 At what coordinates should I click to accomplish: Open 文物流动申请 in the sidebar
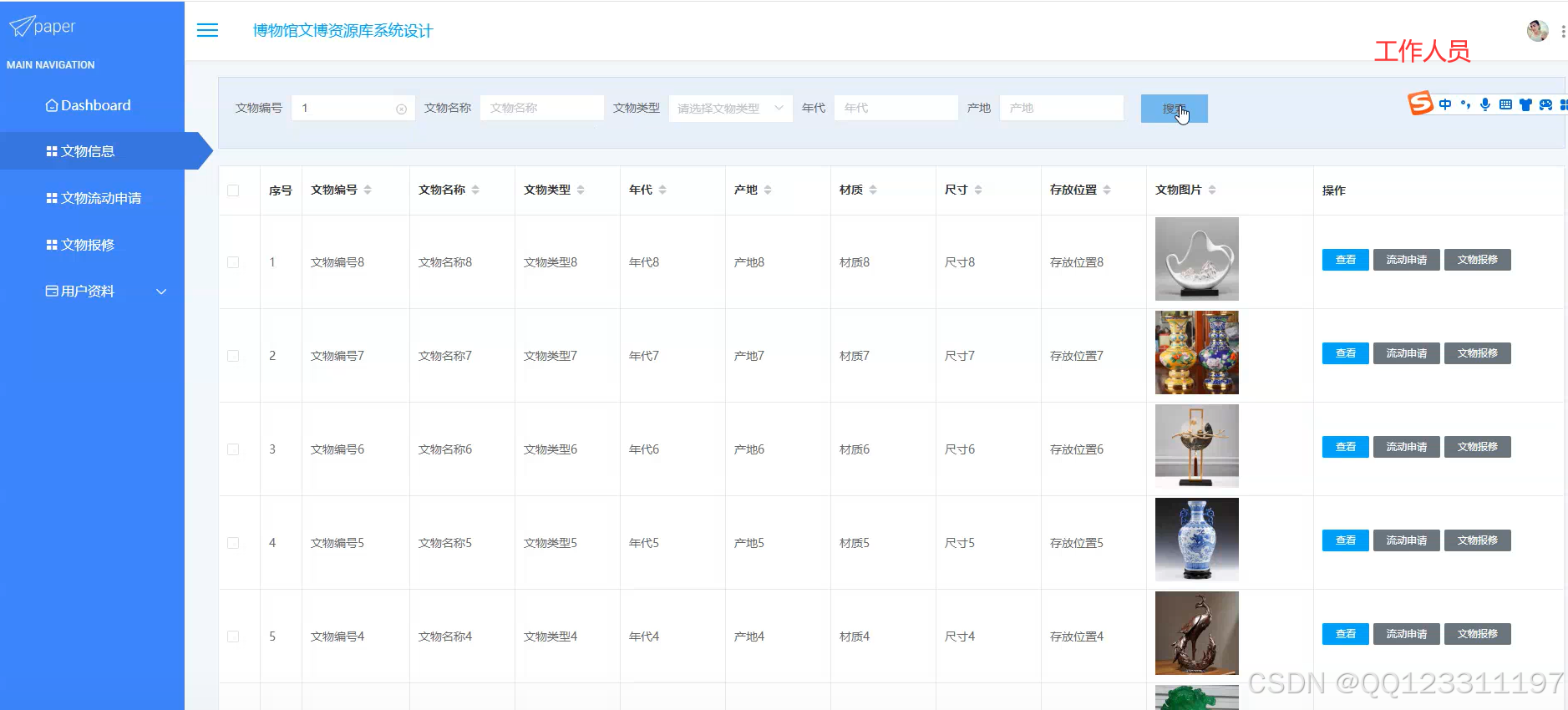point(94,198)
